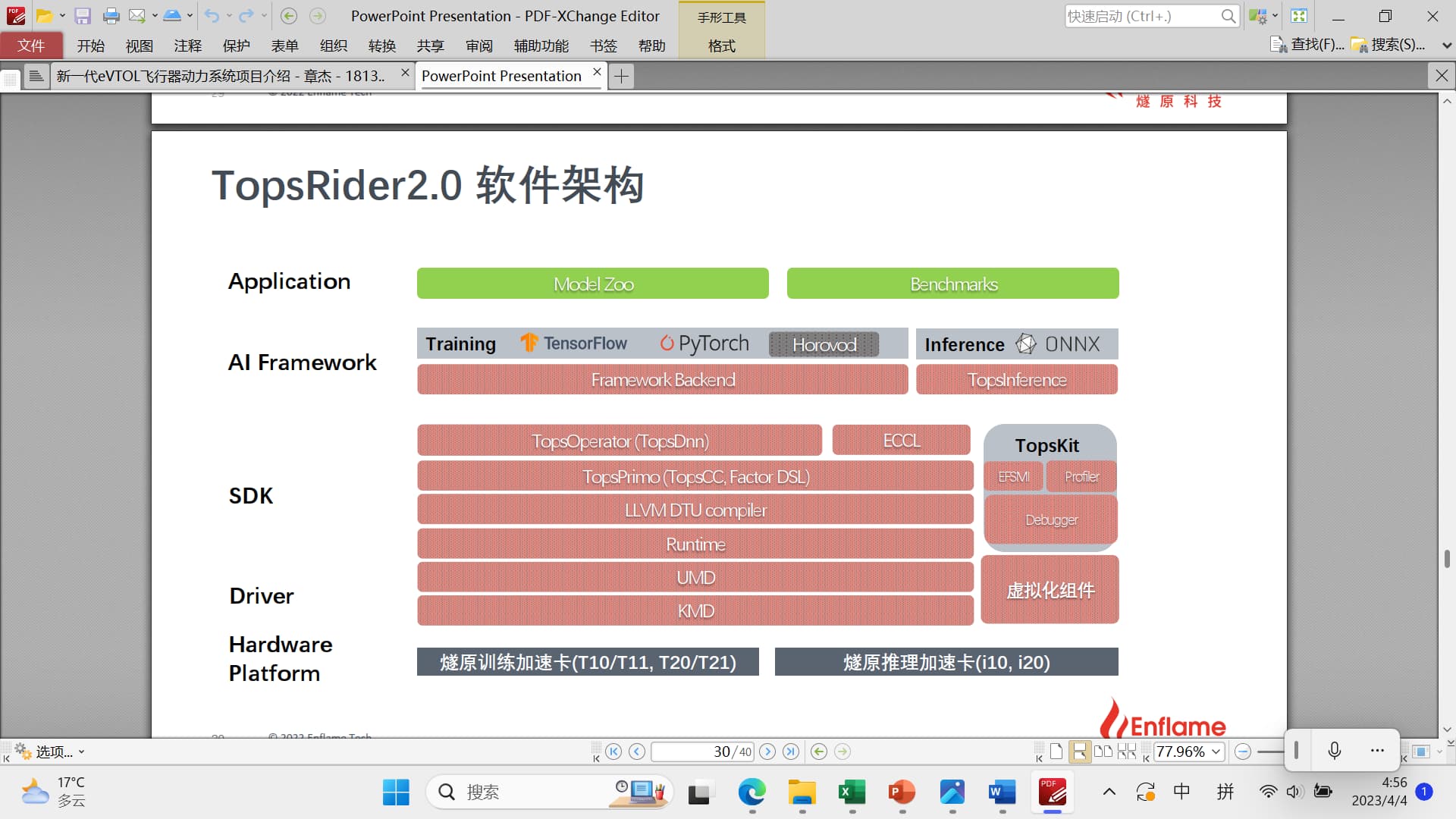Open a file with the folder icon

point(45,16)
